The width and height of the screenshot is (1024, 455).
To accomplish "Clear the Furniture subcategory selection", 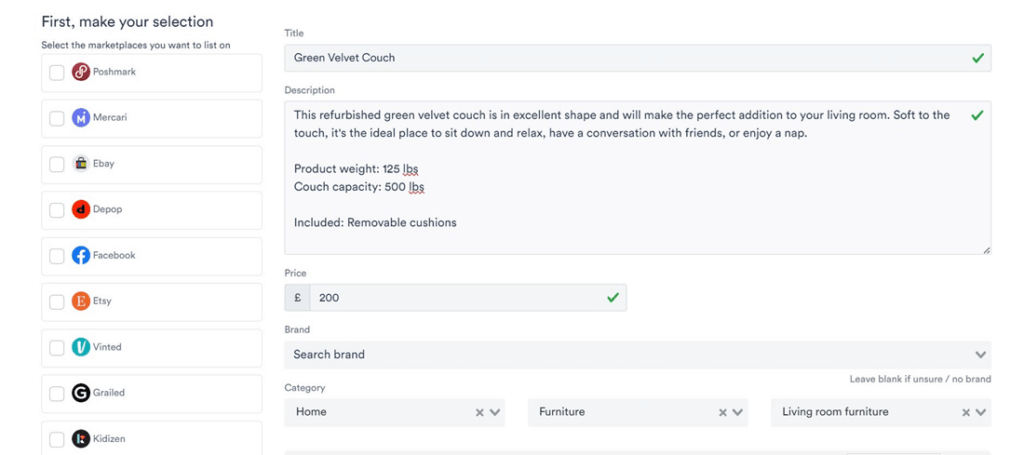I will click(723, 412).
